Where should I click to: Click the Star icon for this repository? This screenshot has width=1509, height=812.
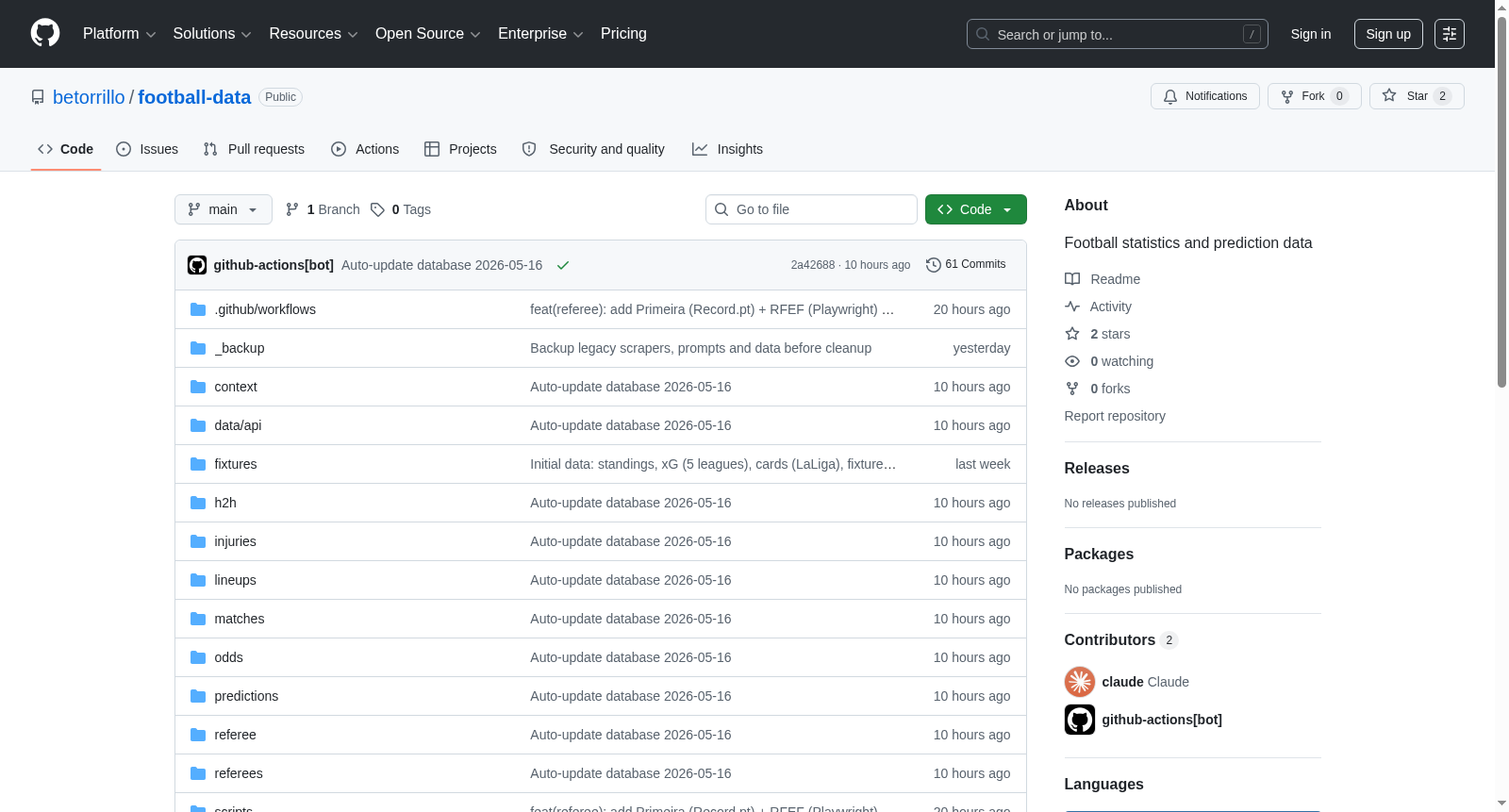(x=1389, y=95)
